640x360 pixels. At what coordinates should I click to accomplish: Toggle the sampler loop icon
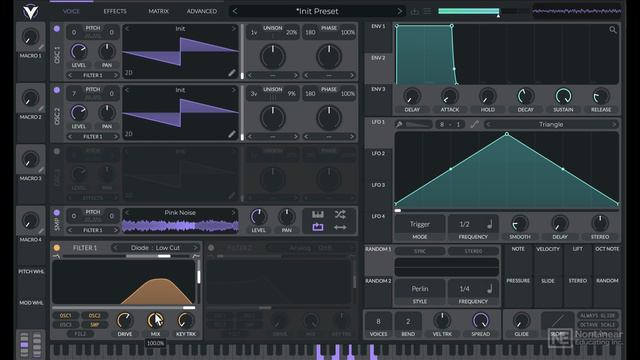pyautogui.click(x=318, y=227)
